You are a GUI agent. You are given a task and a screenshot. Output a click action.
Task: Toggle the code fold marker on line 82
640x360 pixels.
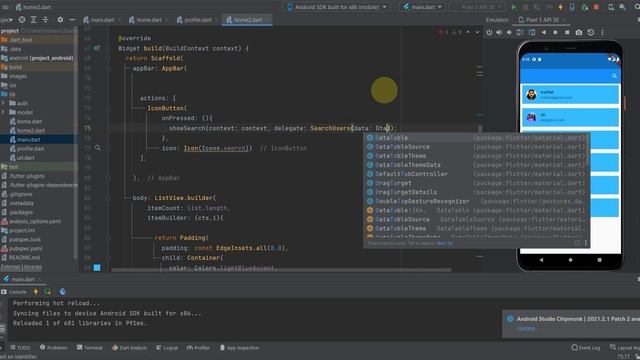(x=108, y=198)
